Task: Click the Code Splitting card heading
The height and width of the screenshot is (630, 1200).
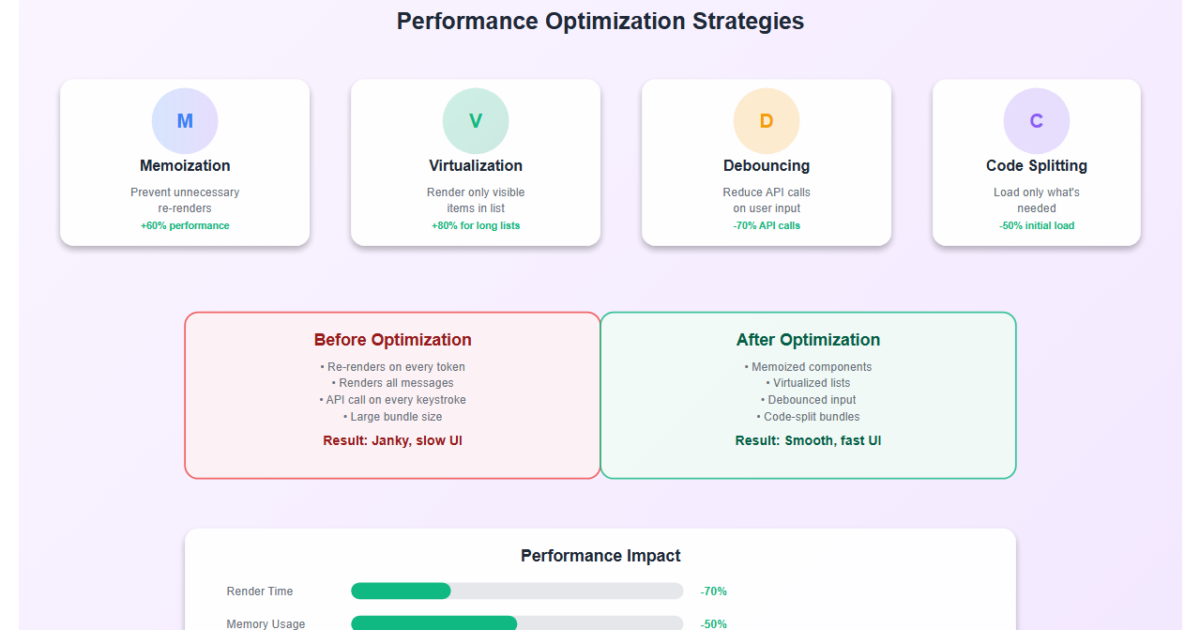Action: (x=1036, y=166)
